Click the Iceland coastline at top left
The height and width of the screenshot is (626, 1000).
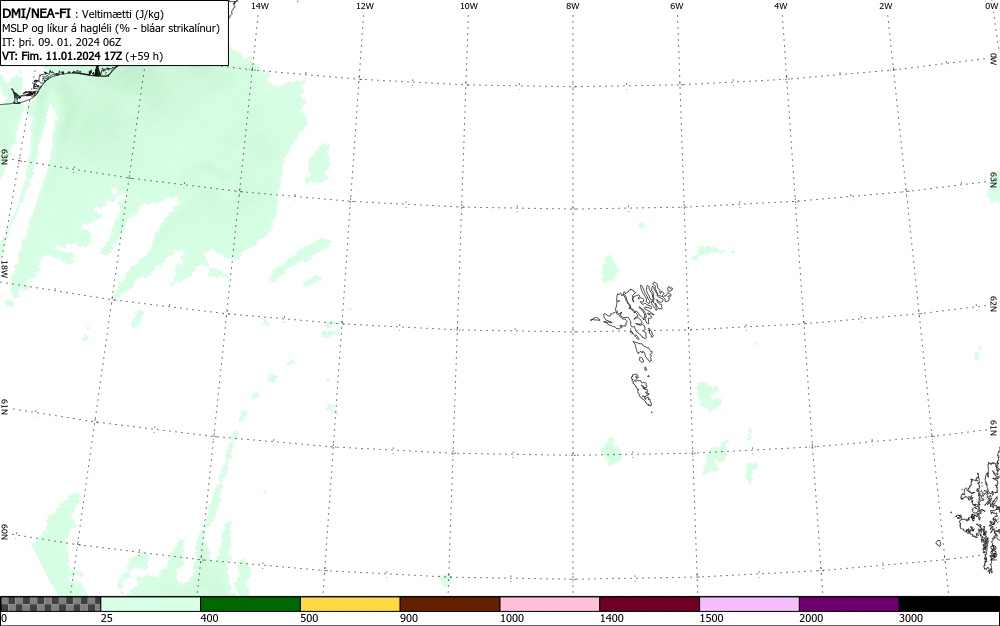point(57,83)
